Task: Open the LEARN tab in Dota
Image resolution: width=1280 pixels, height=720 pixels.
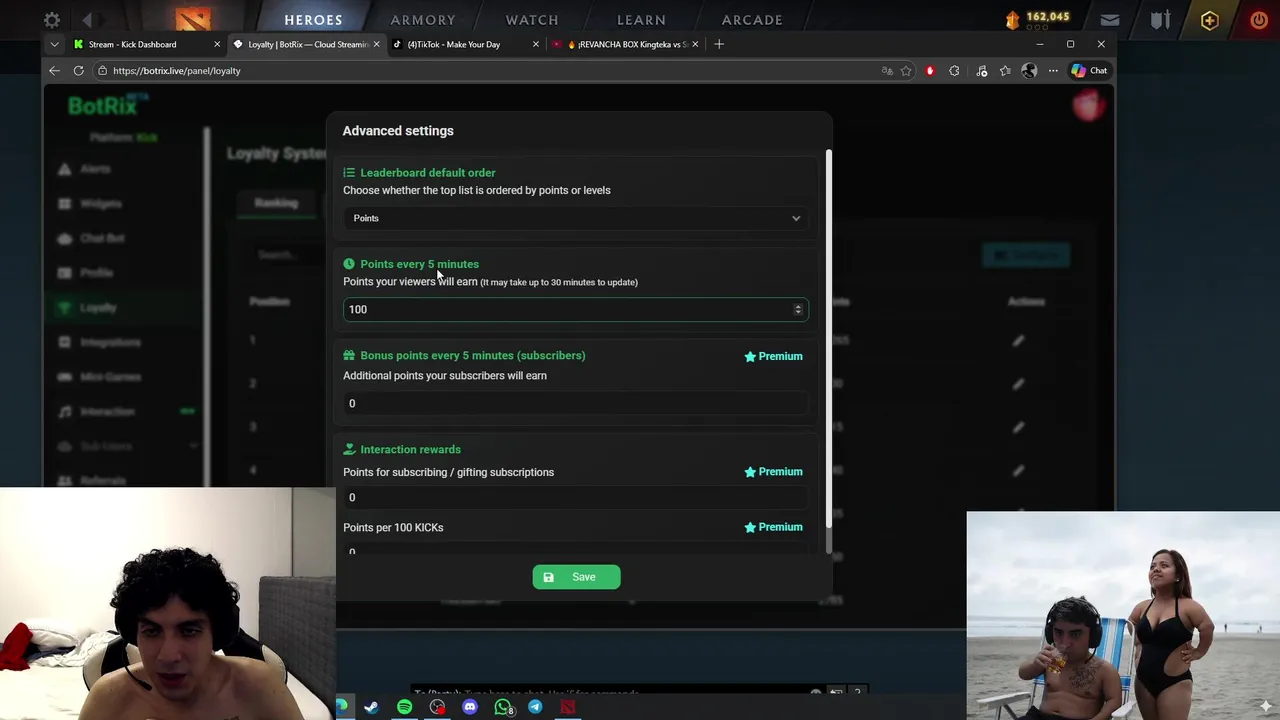Action: coord(641,20)
